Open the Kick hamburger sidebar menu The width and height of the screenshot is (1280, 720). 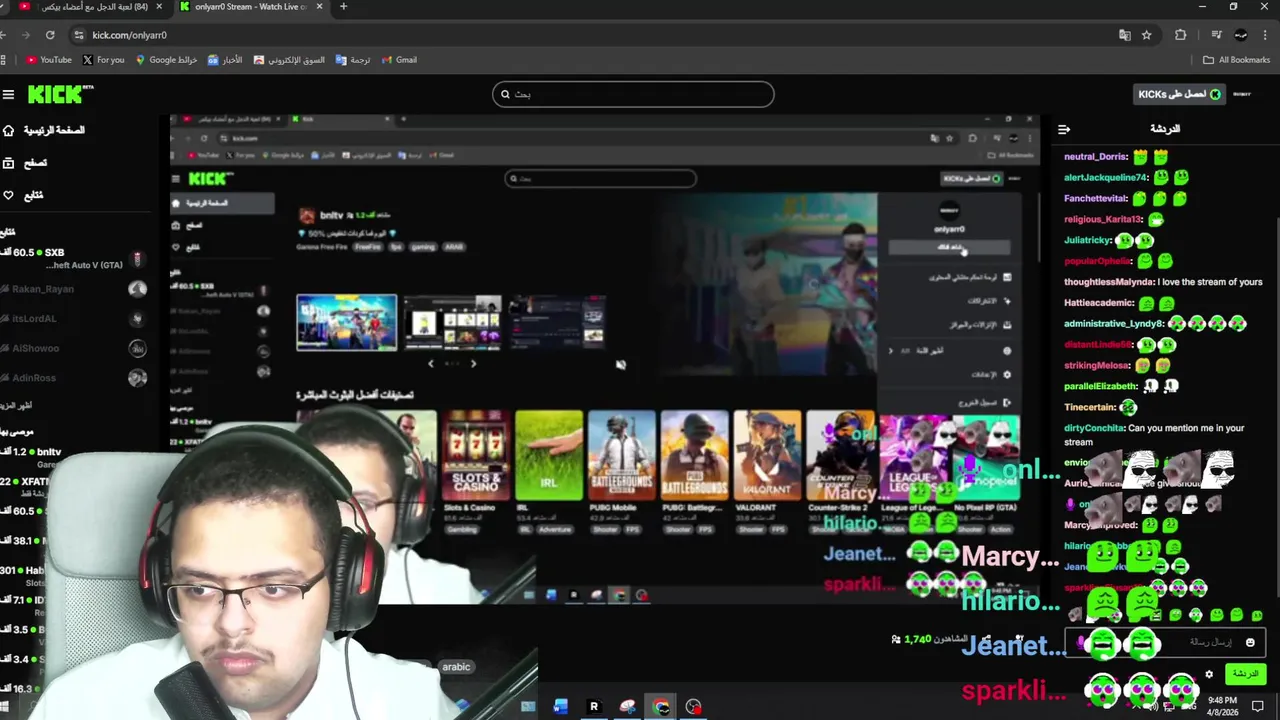(x=8, y=95)
